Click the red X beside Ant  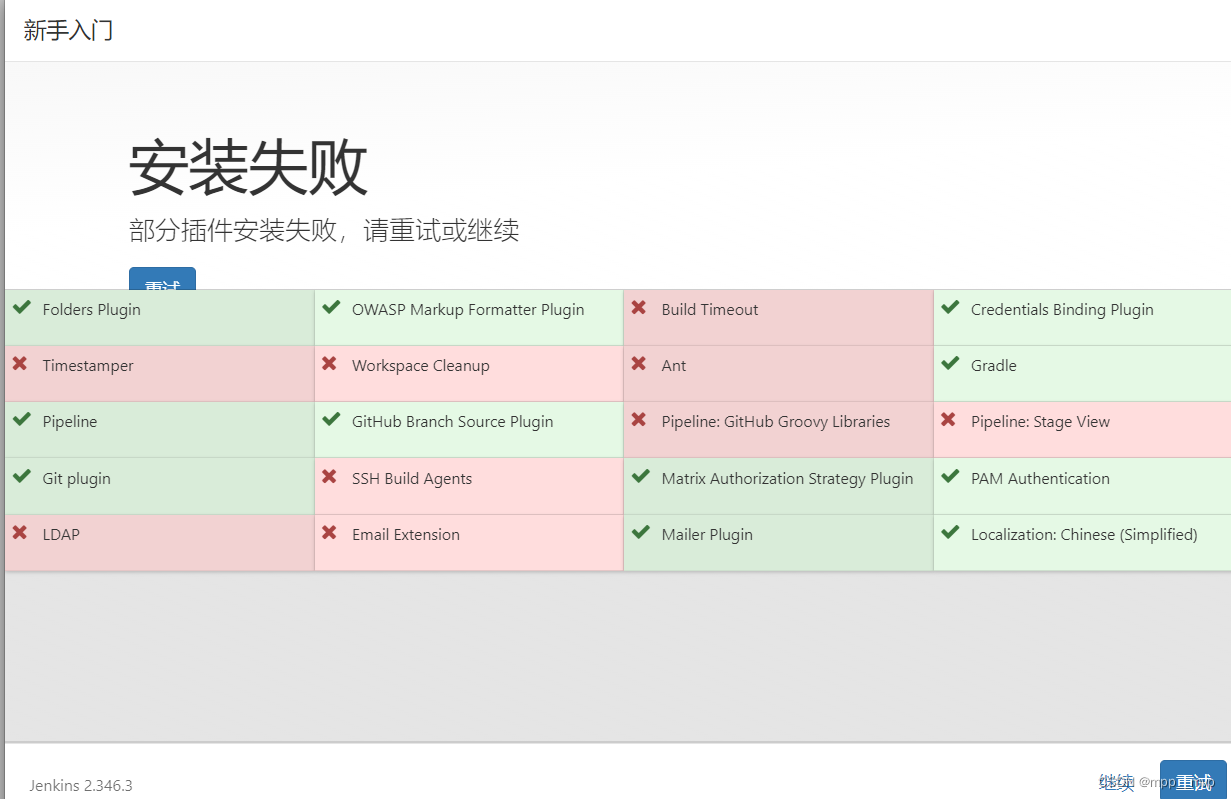pyautogui.click(x=639, y=364)
